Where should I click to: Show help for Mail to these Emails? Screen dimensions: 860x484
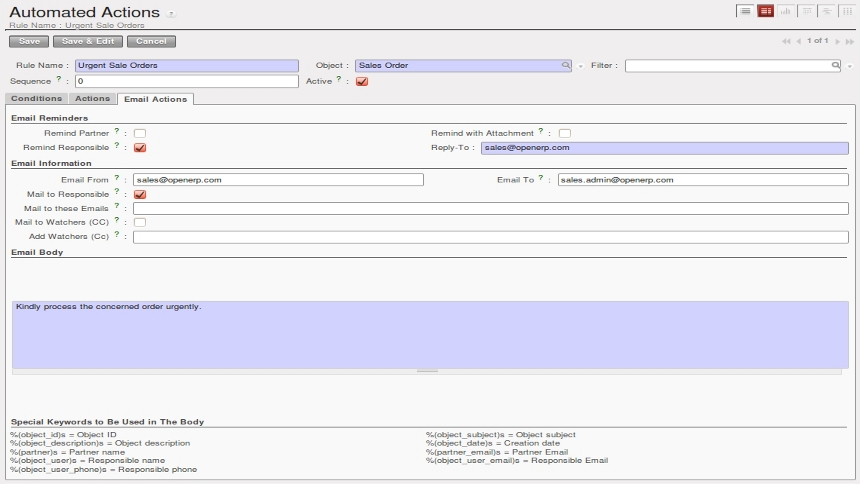tap(116, 206)
